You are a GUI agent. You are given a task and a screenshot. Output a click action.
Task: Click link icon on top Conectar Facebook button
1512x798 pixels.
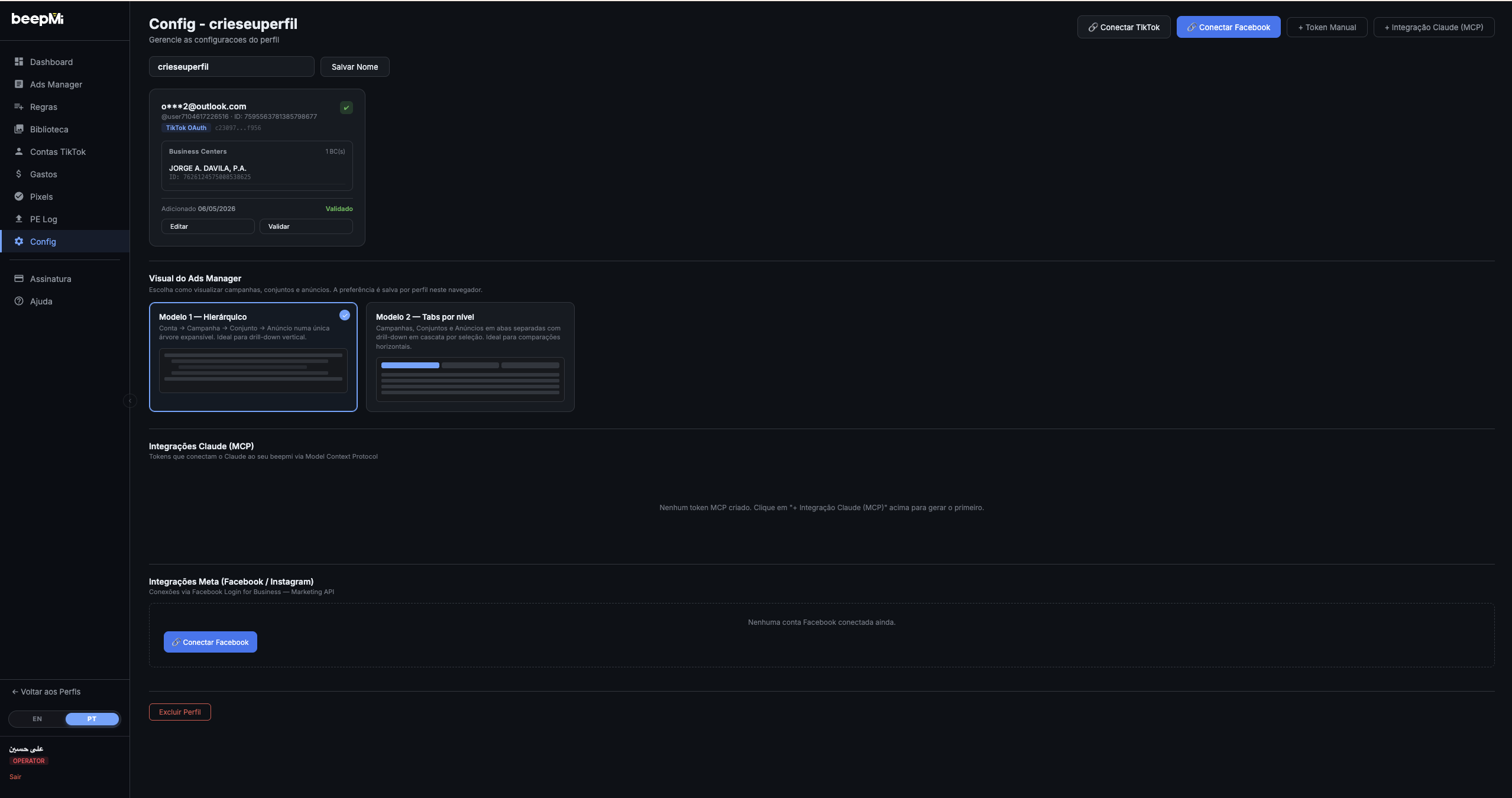(1192, 27)
